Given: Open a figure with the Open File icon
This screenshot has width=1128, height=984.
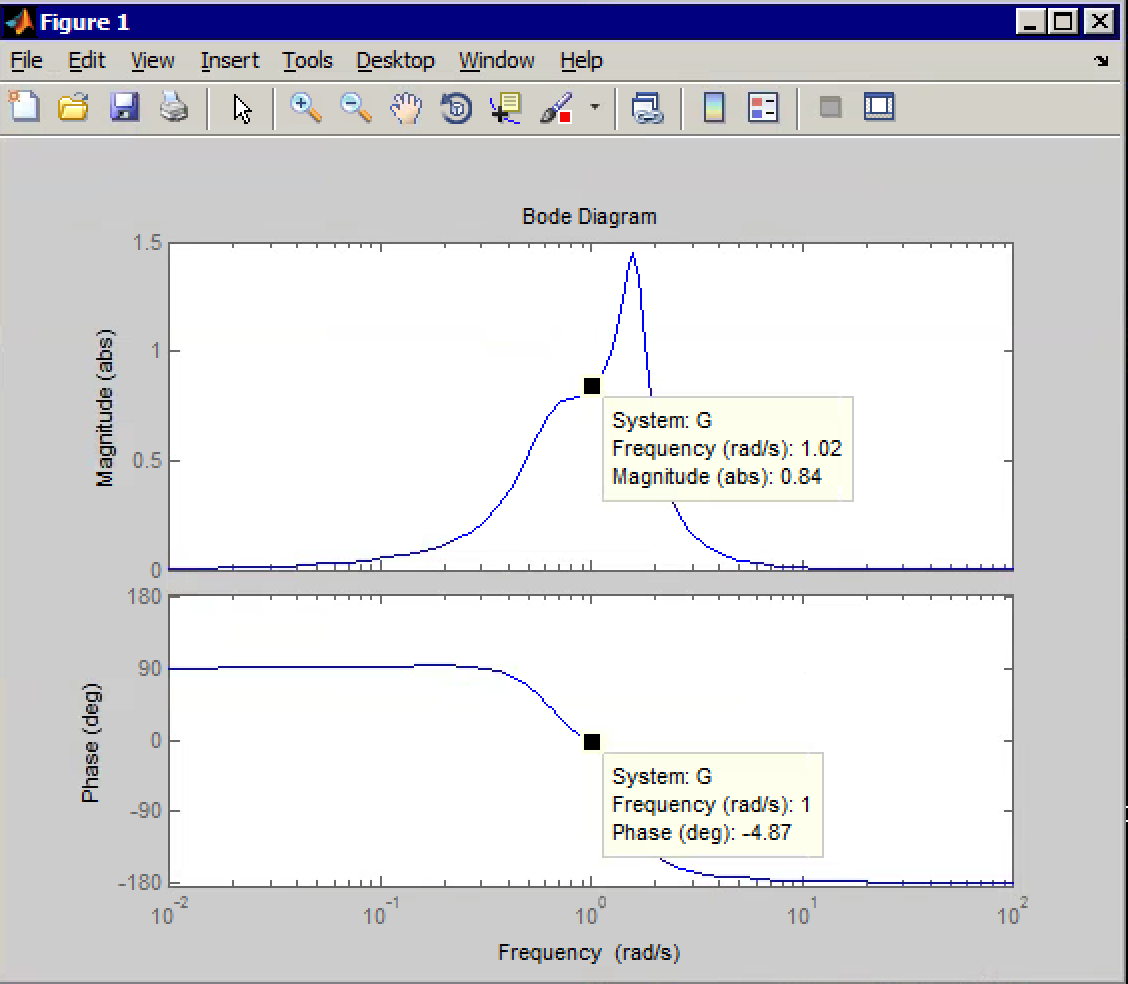Looking at the screenshot, I should [x=73, y=108].
